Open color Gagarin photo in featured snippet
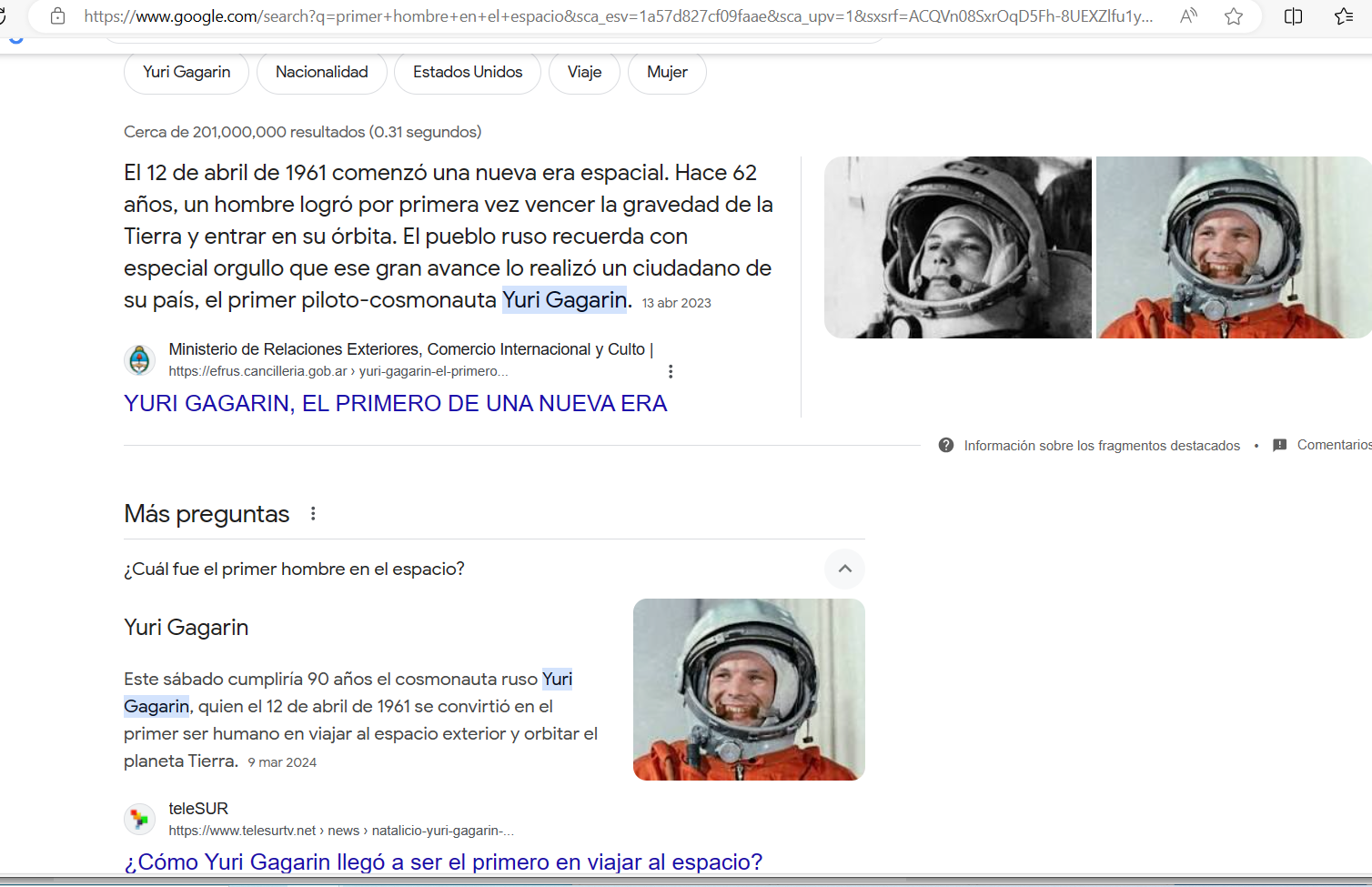 point(1234,247)
